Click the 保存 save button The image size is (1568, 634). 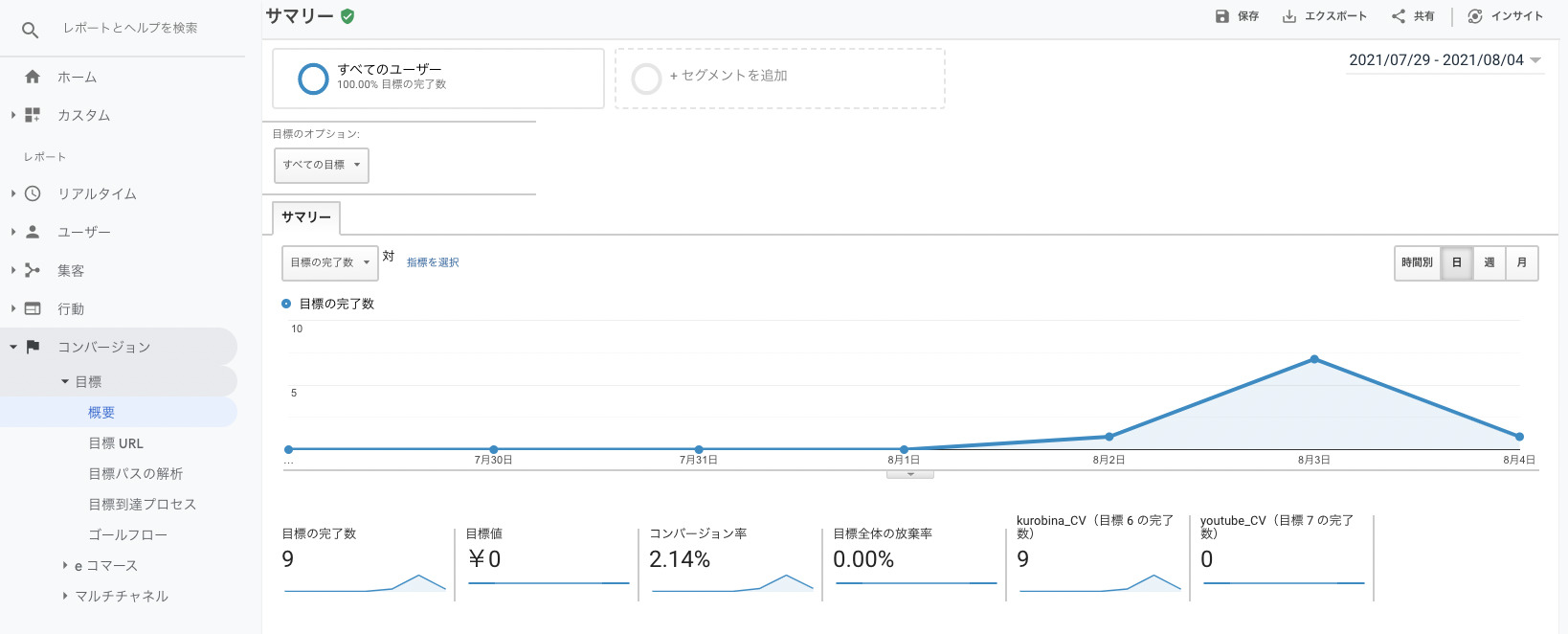(x=1237, y=16)
